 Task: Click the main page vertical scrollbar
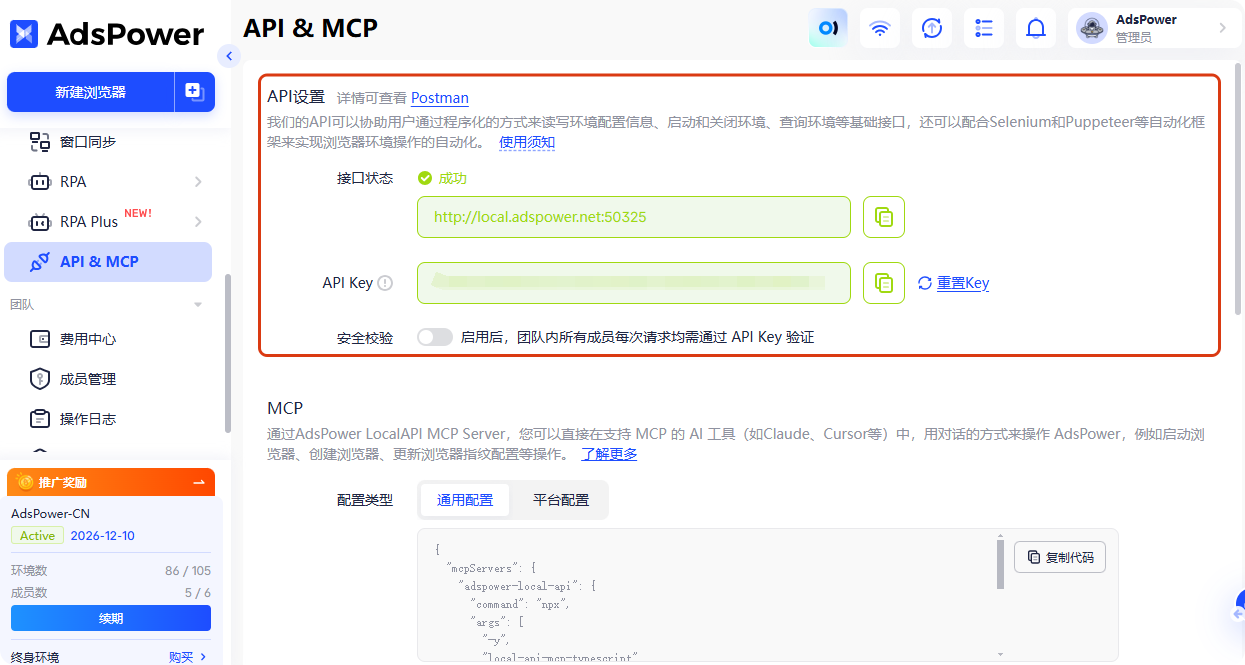point(1239,188)
